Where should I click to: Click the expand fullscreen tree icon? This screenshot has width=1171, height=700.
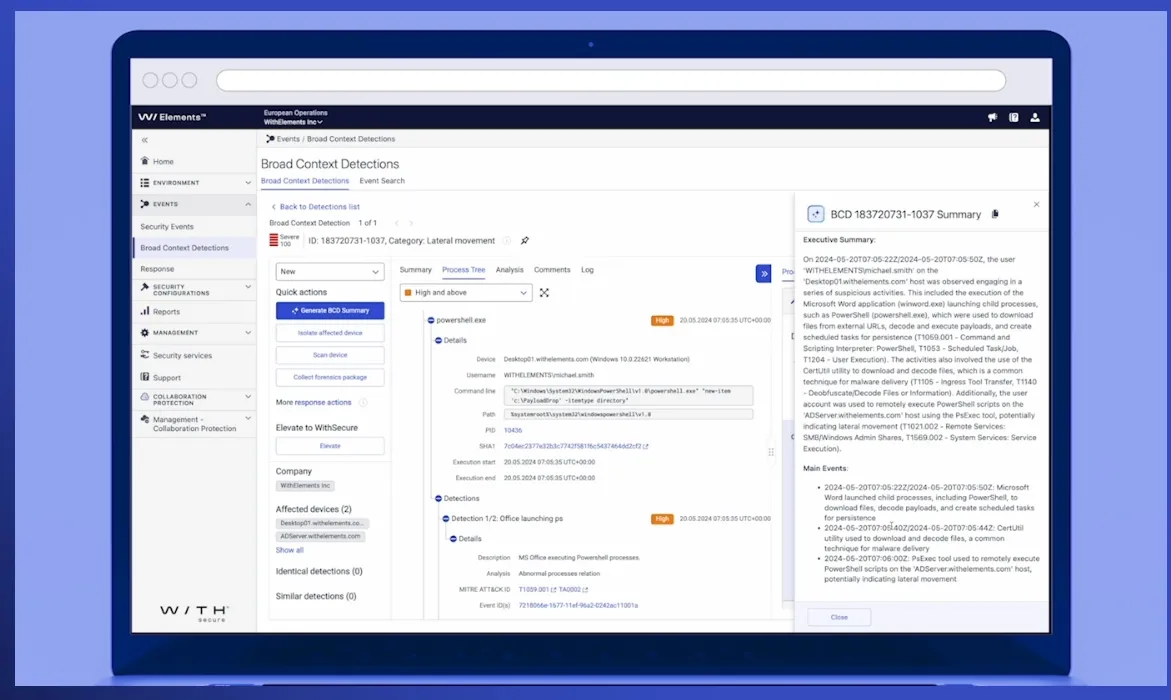pos(544,293)
